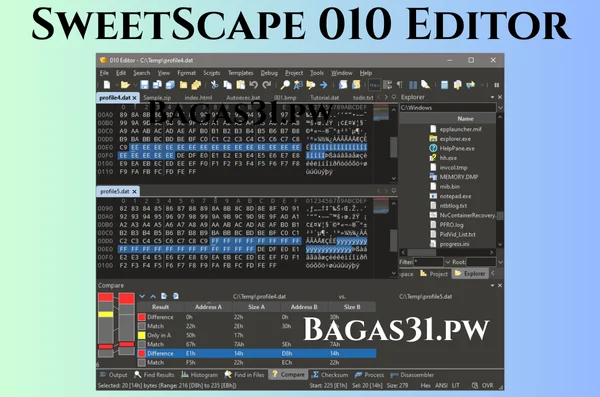
Task: Open the Debug menu
Action: point(269,73)
